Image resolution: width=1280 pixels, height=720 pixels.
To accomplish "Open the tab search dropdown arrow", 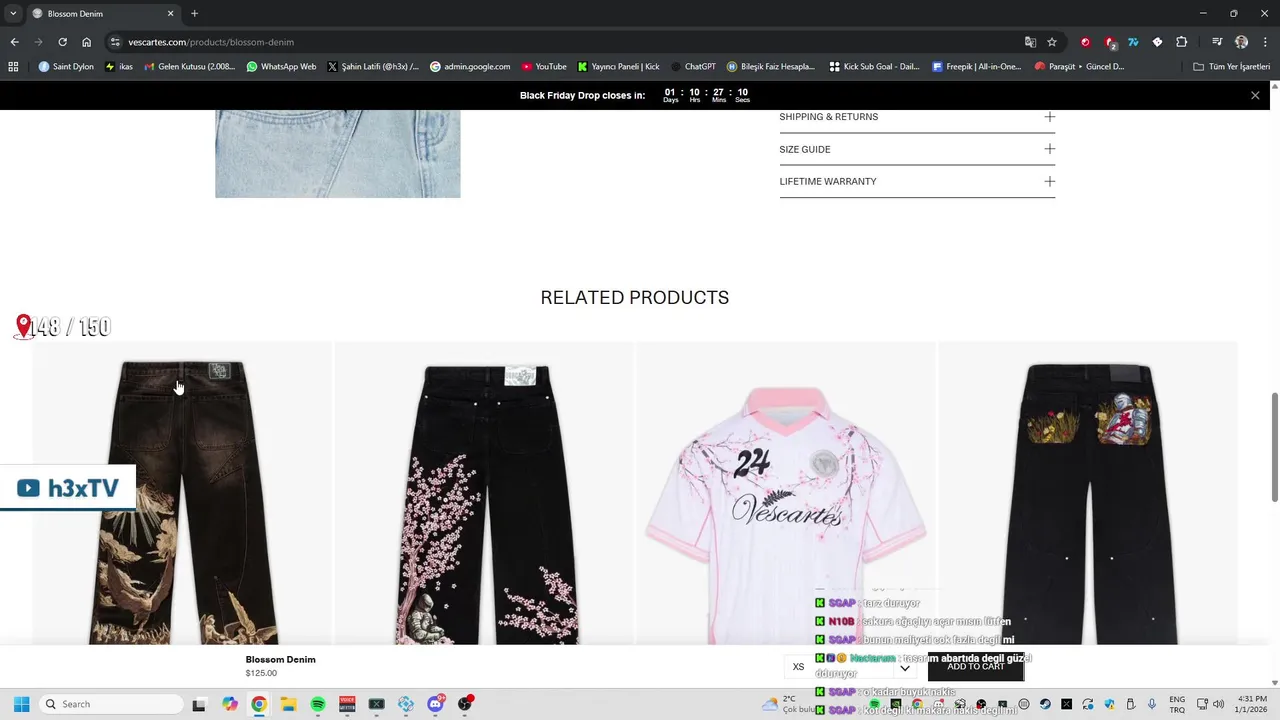I will 13,14.
